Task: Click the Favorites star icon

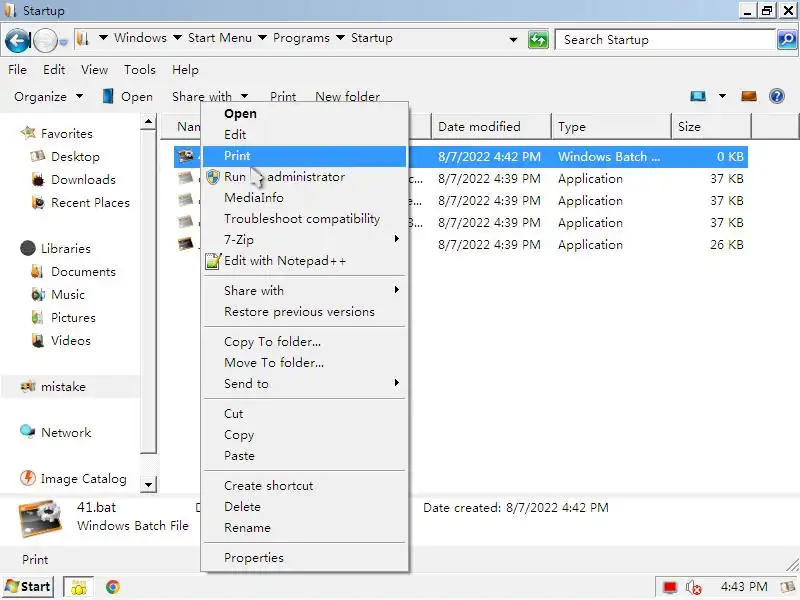Action: (x=28, y=133)
